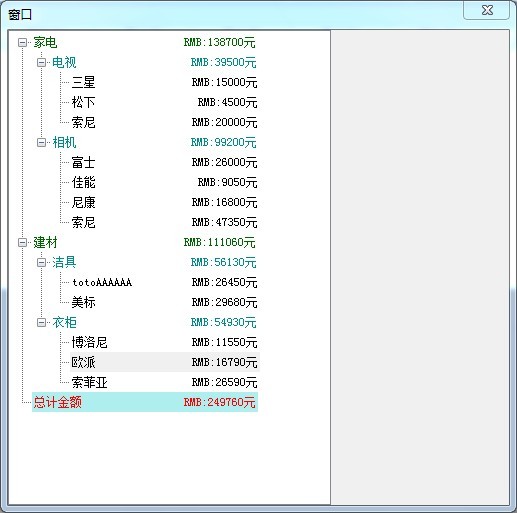
Task: Collapse the 家电 tree node
Action: [22, 42]
